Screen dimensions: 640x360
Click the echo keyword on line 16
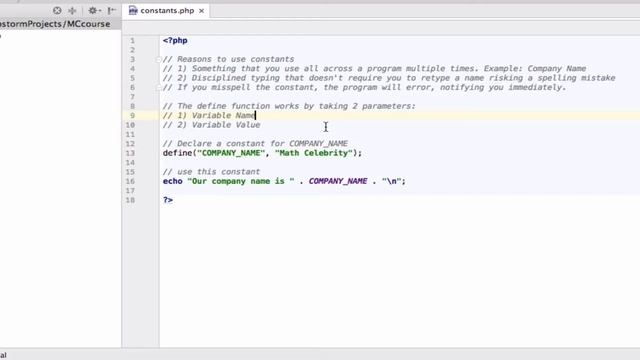coord(173,181)
